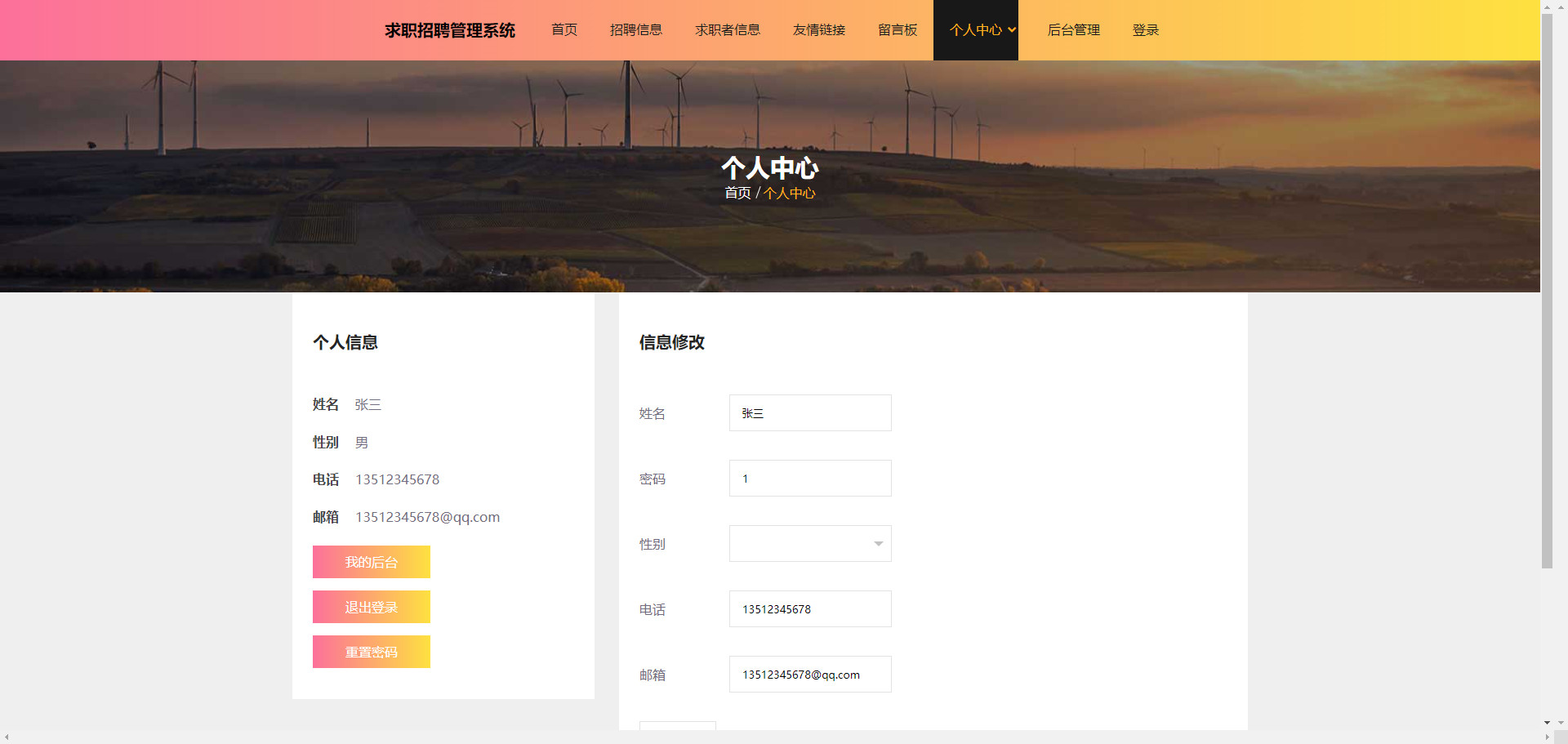The height and width of the screenshot is (744, 1568).
Task: Click the 我的后台 button
Action: point(372,562)
